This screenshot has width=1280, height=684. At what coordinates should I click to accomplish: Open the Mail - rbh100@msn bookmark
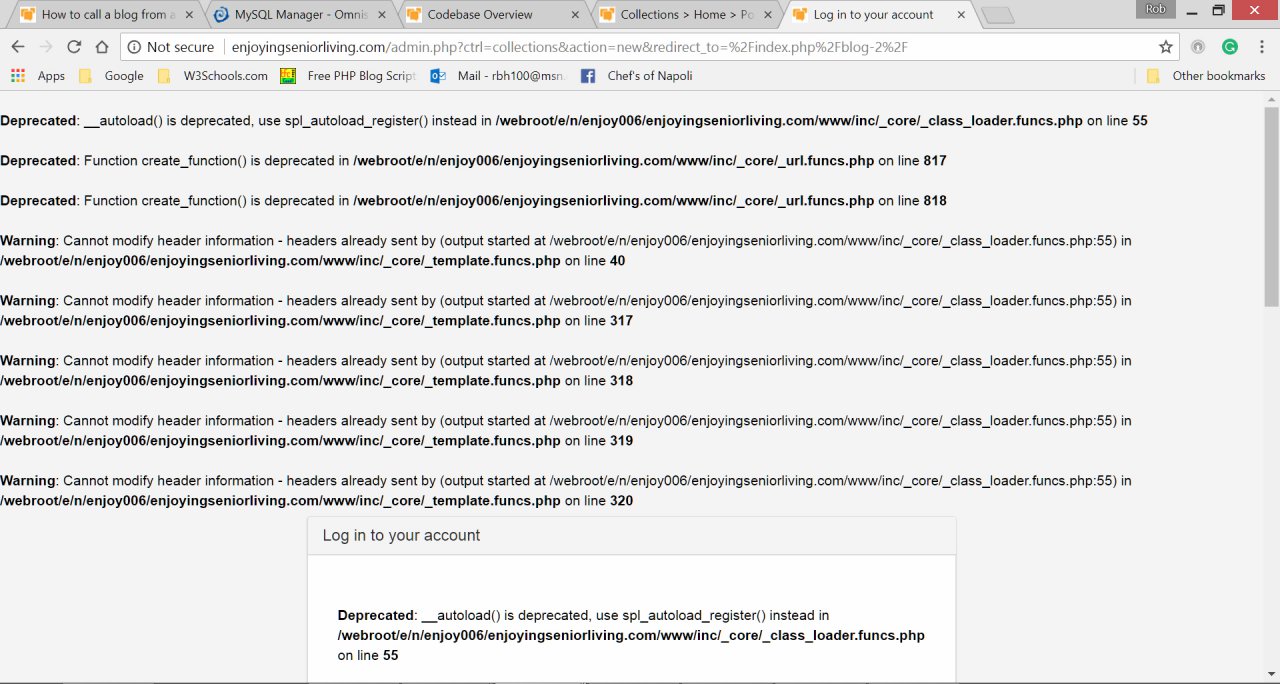pos(497,76)
